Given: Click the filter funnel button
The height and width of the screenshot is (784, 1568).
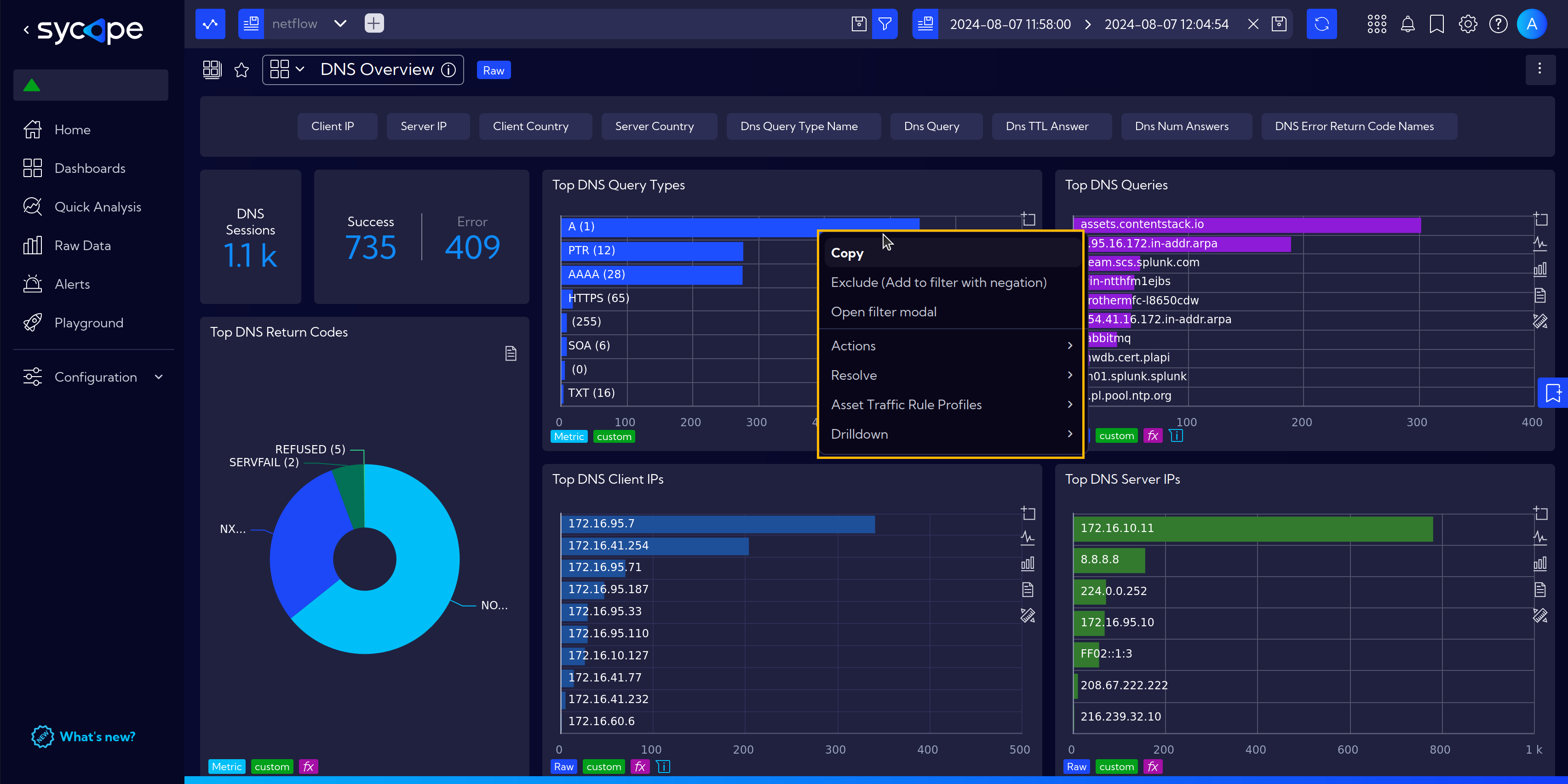Looking at the screenshot, I should [x=885, y=24].
